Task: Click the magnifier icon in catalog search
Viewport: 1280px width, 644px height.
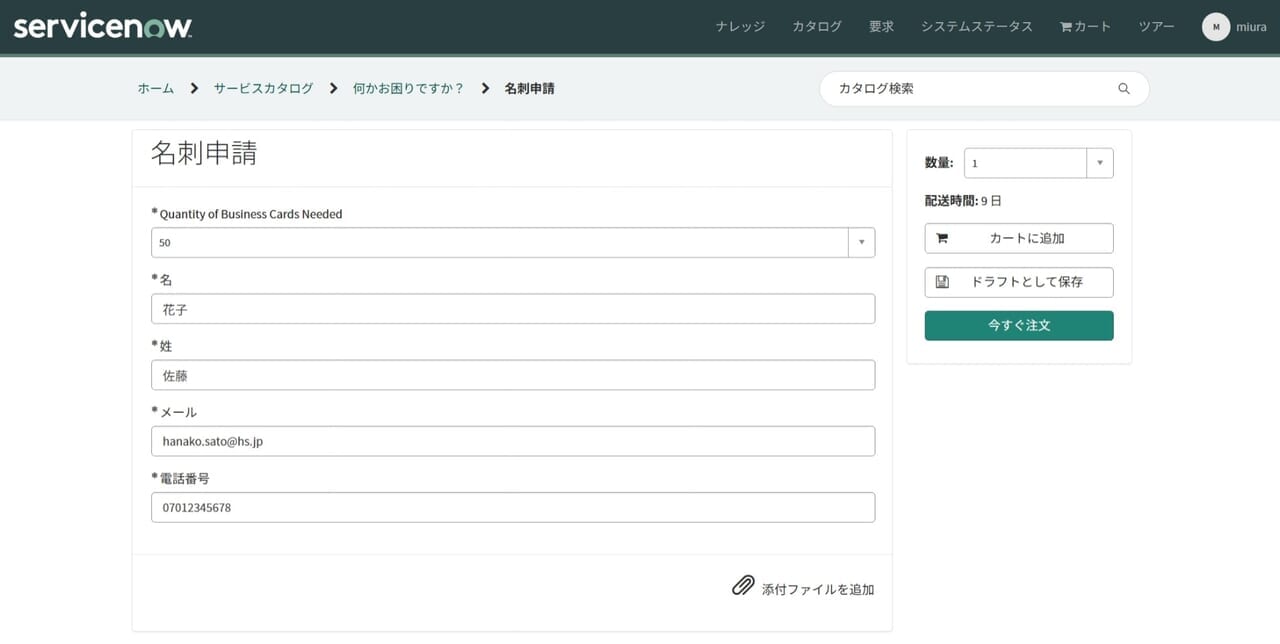Action: [x=1123, y=89]
